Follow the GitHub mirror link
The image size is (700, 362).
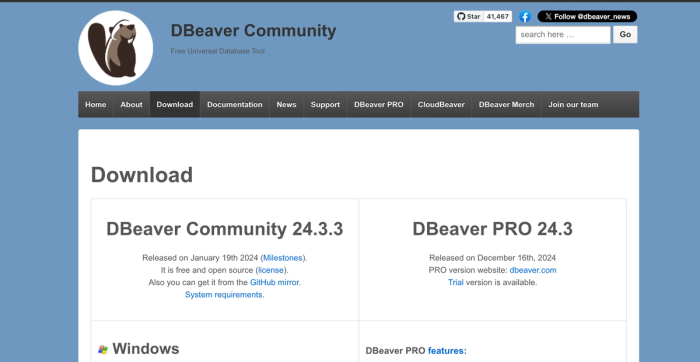[275, 282]
